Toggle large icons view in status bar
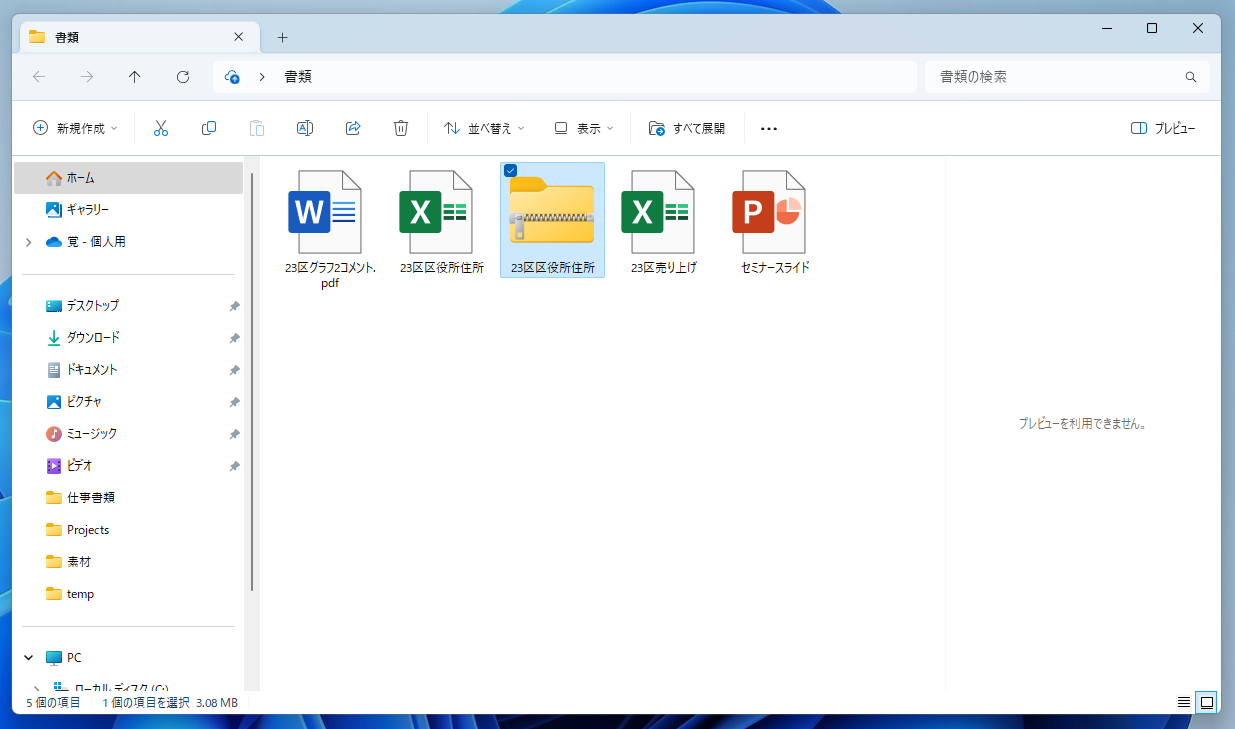The width and height of the screenshot is (1235, 729). coord(1207,703)
